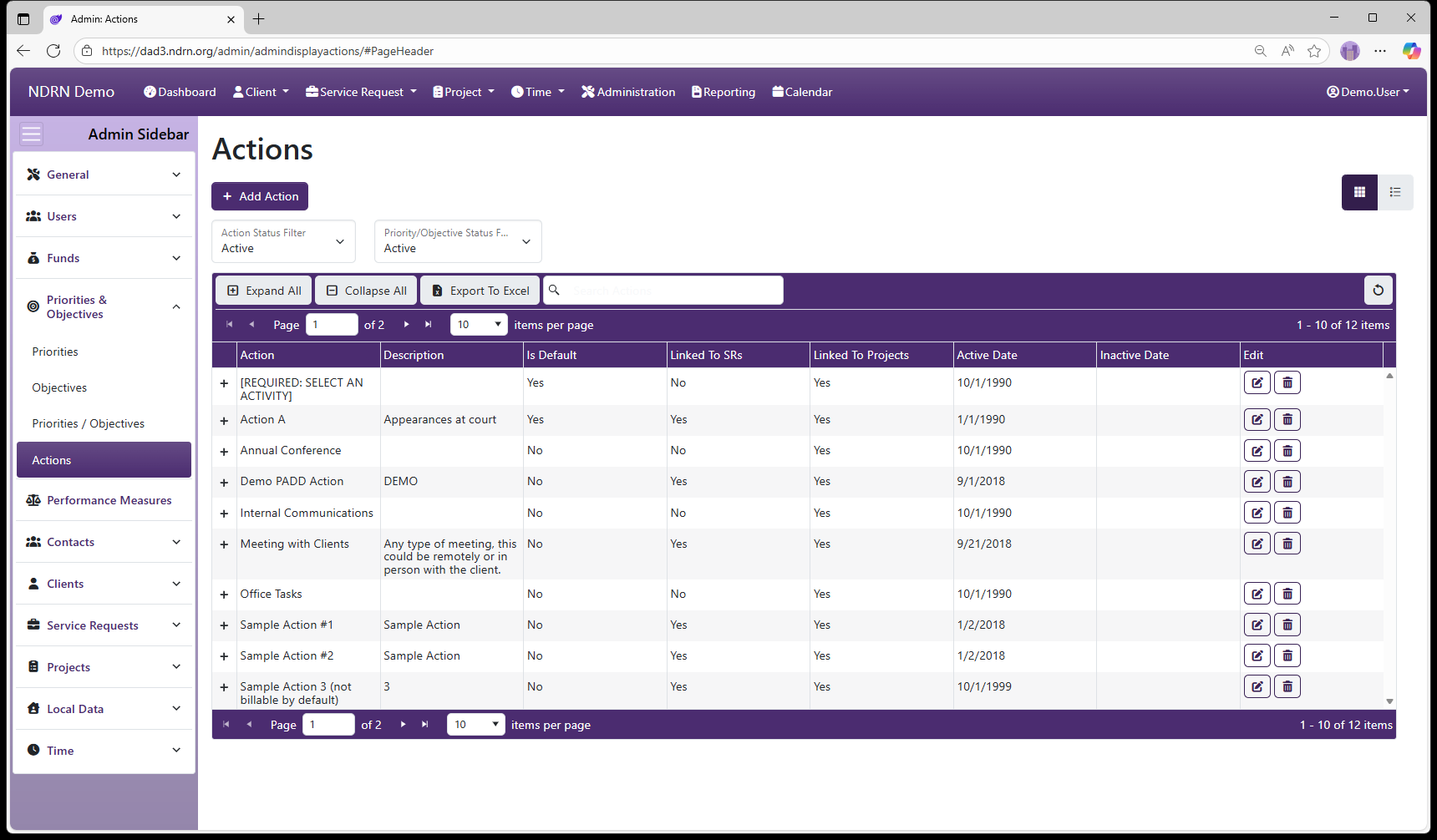Click the Search Actions input field
The image size is (1437, 840).
point(663,291)
